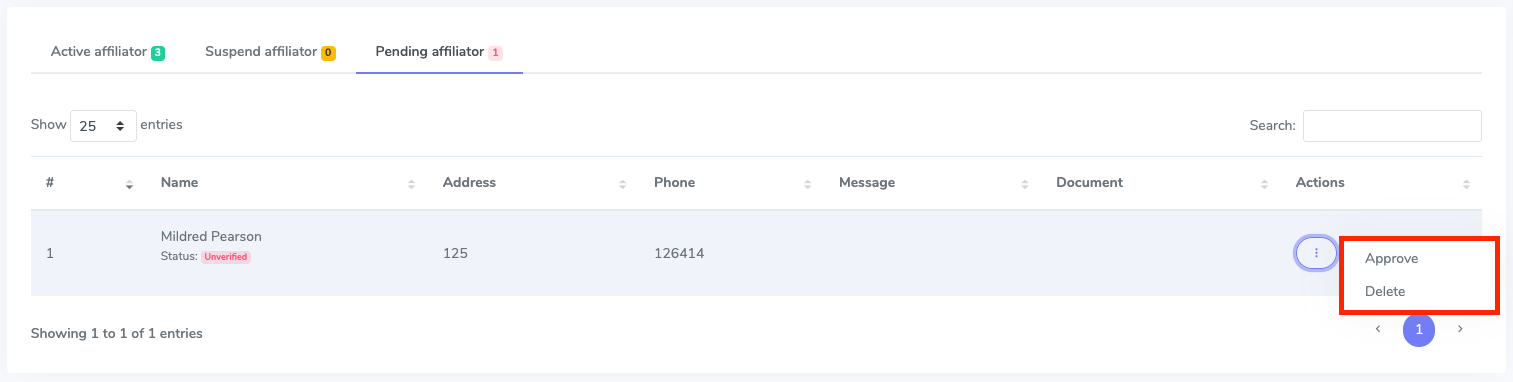1513x382 pixels.
Task: Sort by the # column arrows
Action: point(129,184)
